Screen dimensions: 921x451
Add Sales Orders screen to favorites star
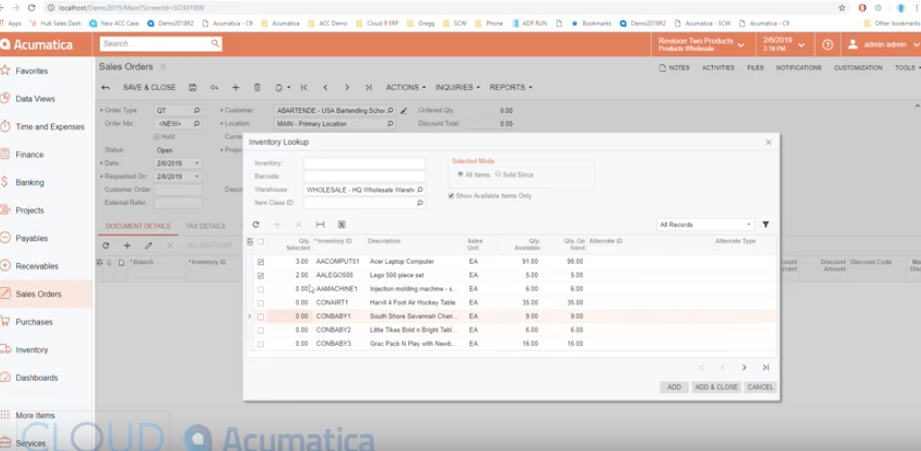click(163, 67)
